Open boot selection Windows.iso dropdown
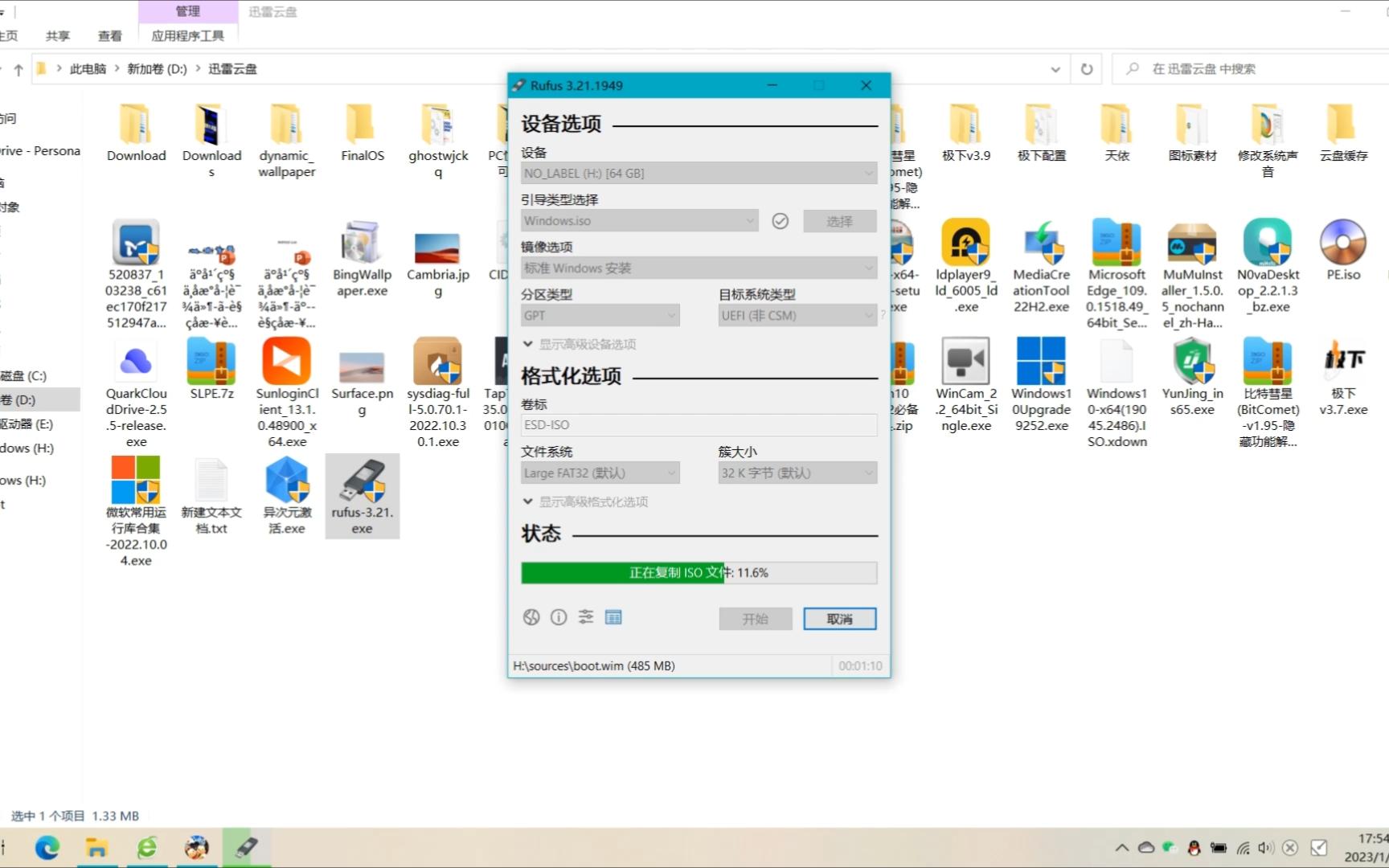 (x=639, y=221)
